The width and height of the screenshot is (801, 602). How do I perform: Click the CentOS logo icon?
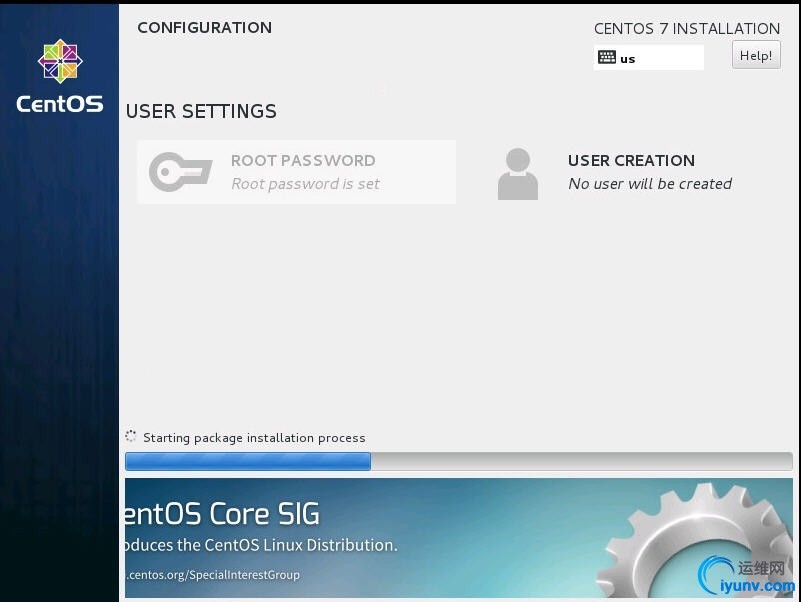click(60, 61)
